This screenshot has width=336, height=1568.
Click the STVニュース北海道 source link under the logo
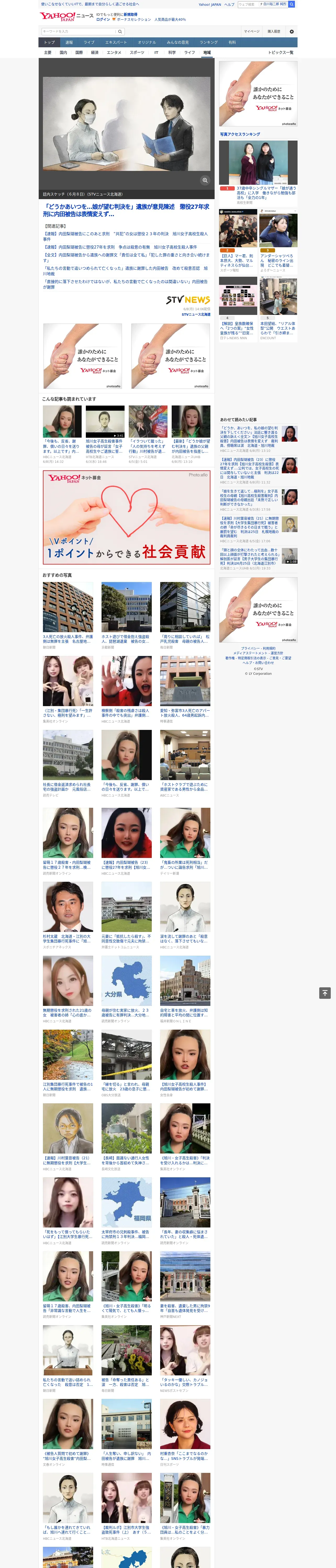(196, 315)
